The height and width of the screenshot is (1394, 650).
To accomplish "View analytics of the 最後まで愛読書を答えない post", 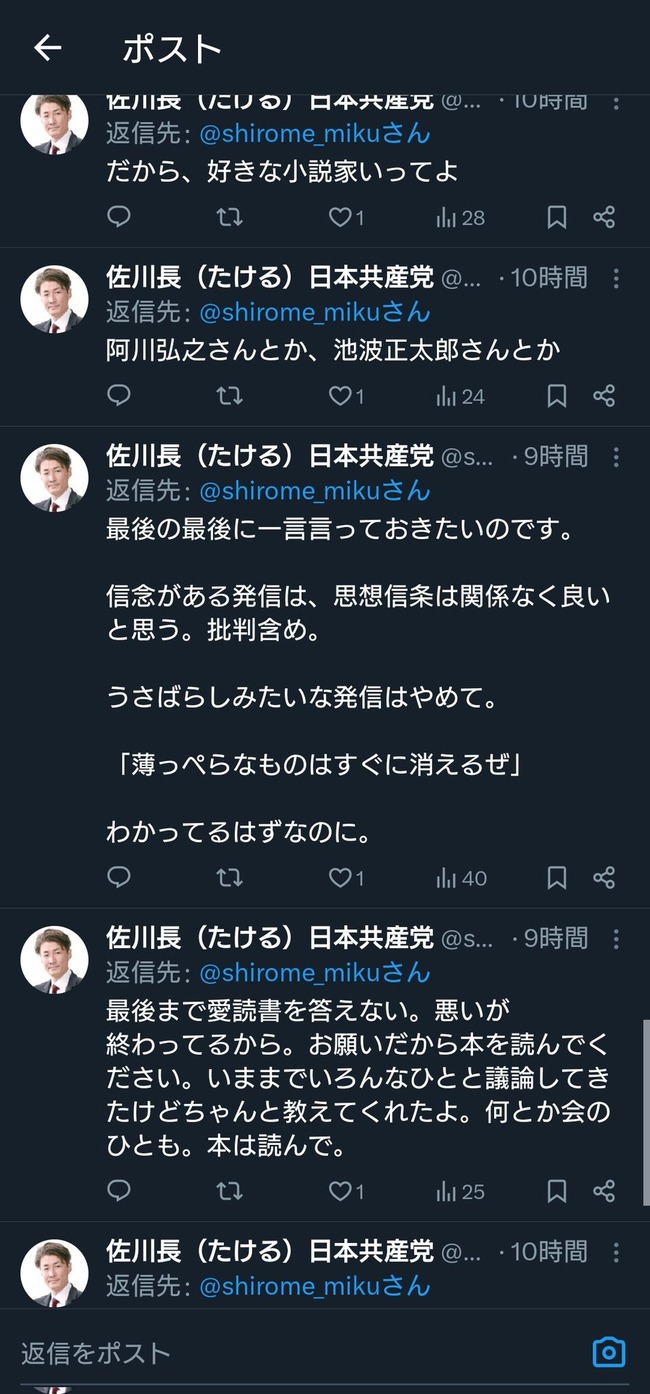I will coord(460,1191).
